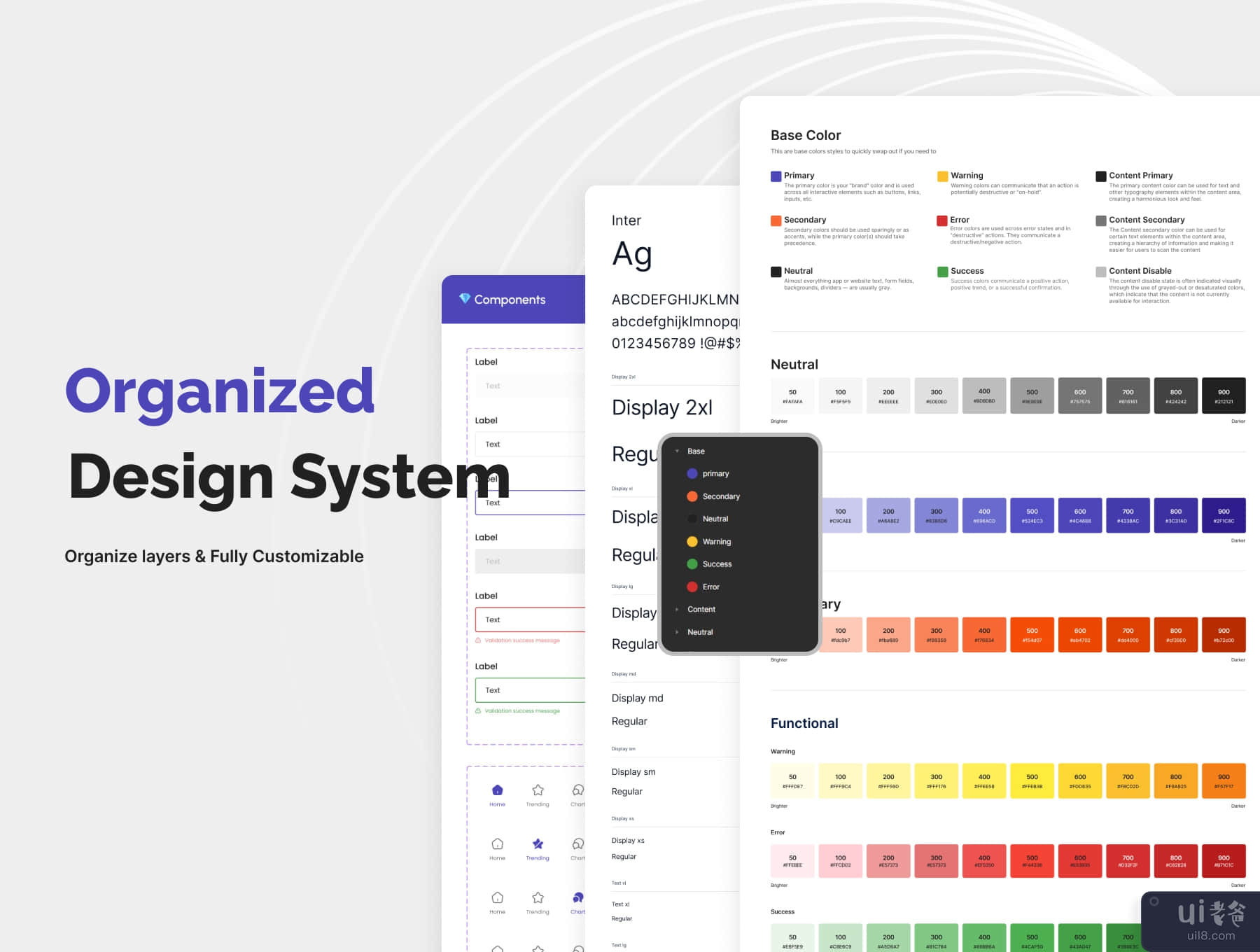1260x952 pixels.
Task: Click the diamond icon beside Components title
Action: click(464, 299)
